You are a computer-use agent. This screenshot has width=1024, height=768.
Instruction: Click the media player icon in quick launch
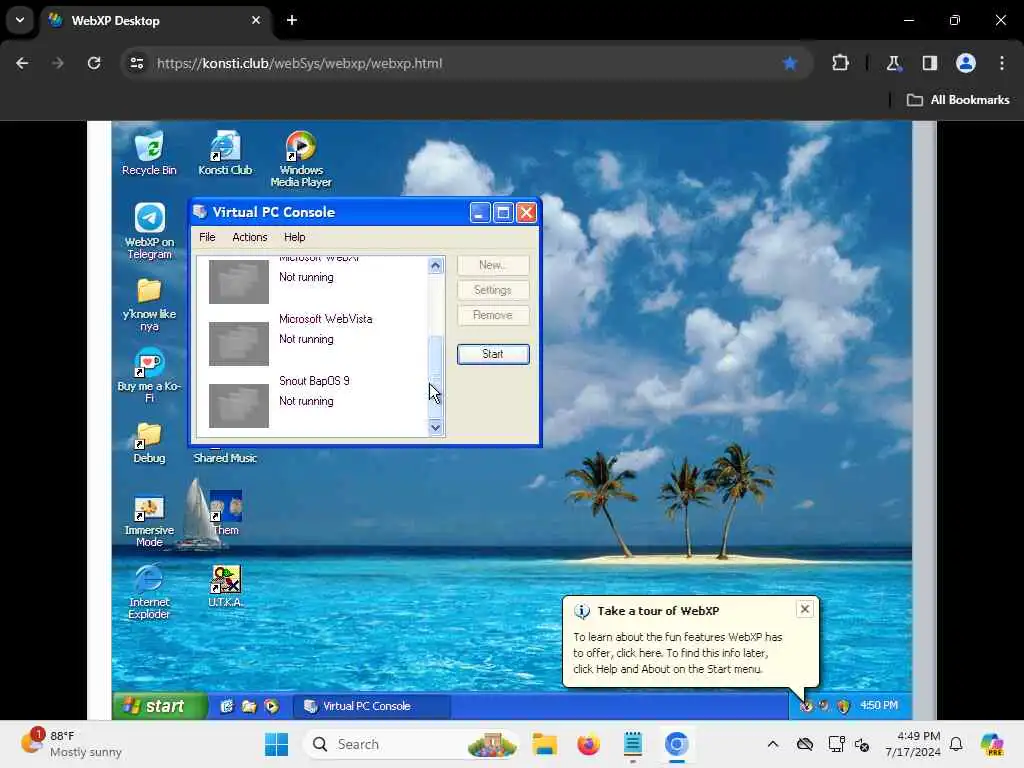coord(272,706)
